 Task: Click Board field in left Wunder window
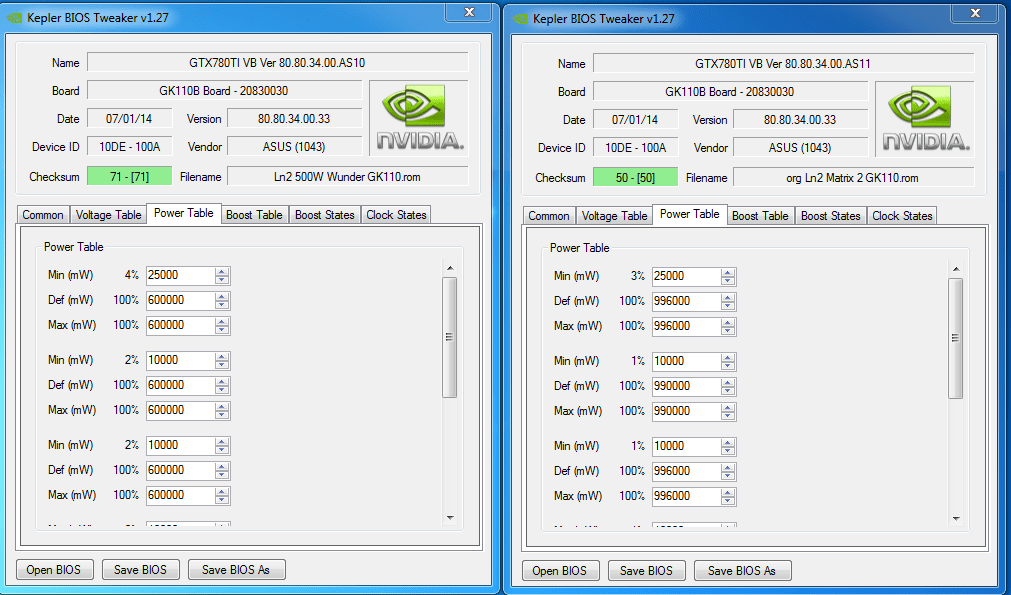[224, 90]
